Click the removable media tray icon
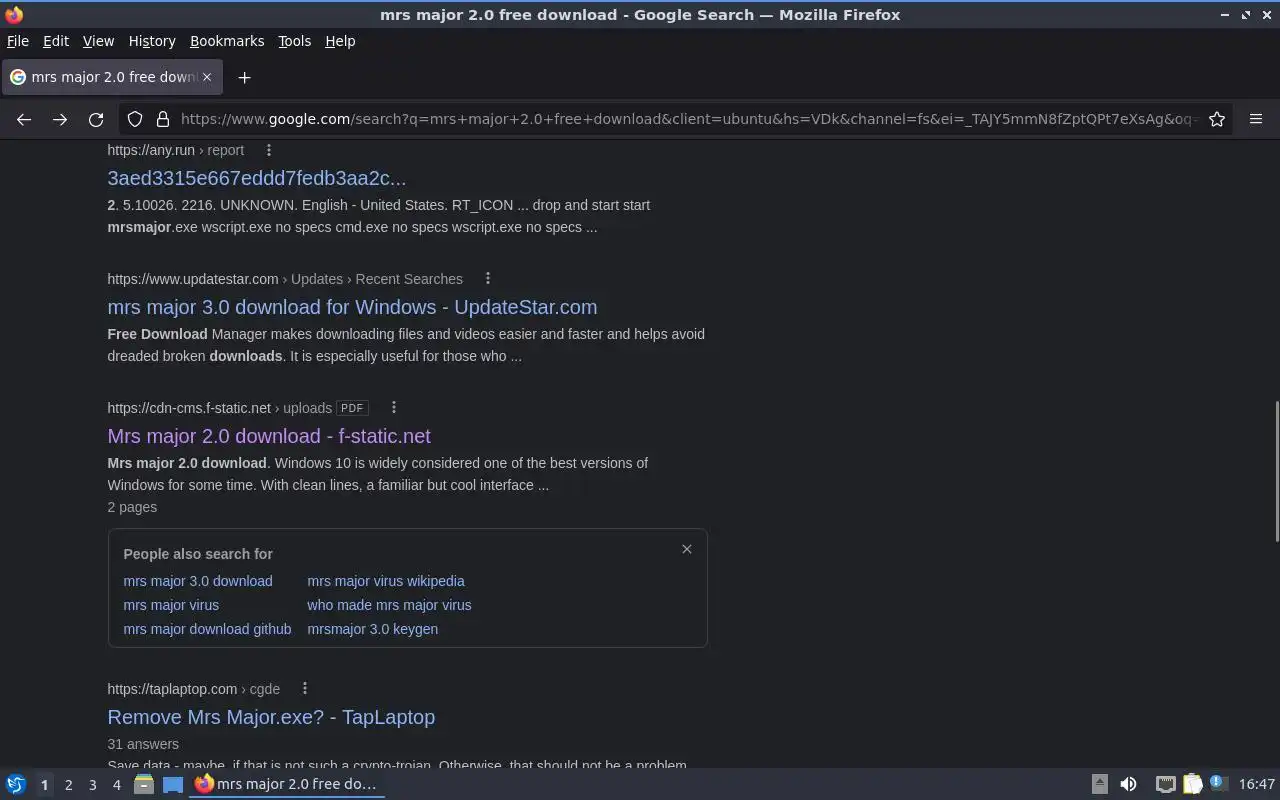1280x800 pixels. 1099,784
